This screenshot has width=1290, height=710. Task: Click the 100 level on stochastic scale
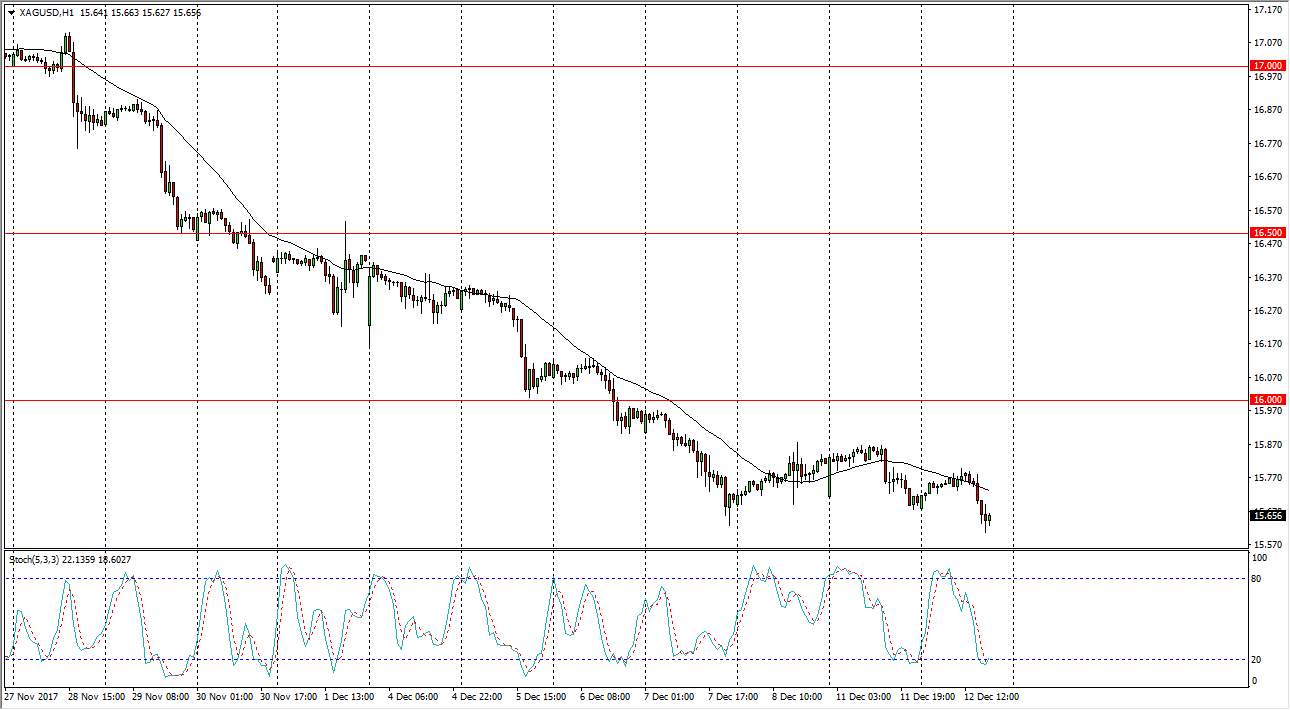(x=1260, y=558)
